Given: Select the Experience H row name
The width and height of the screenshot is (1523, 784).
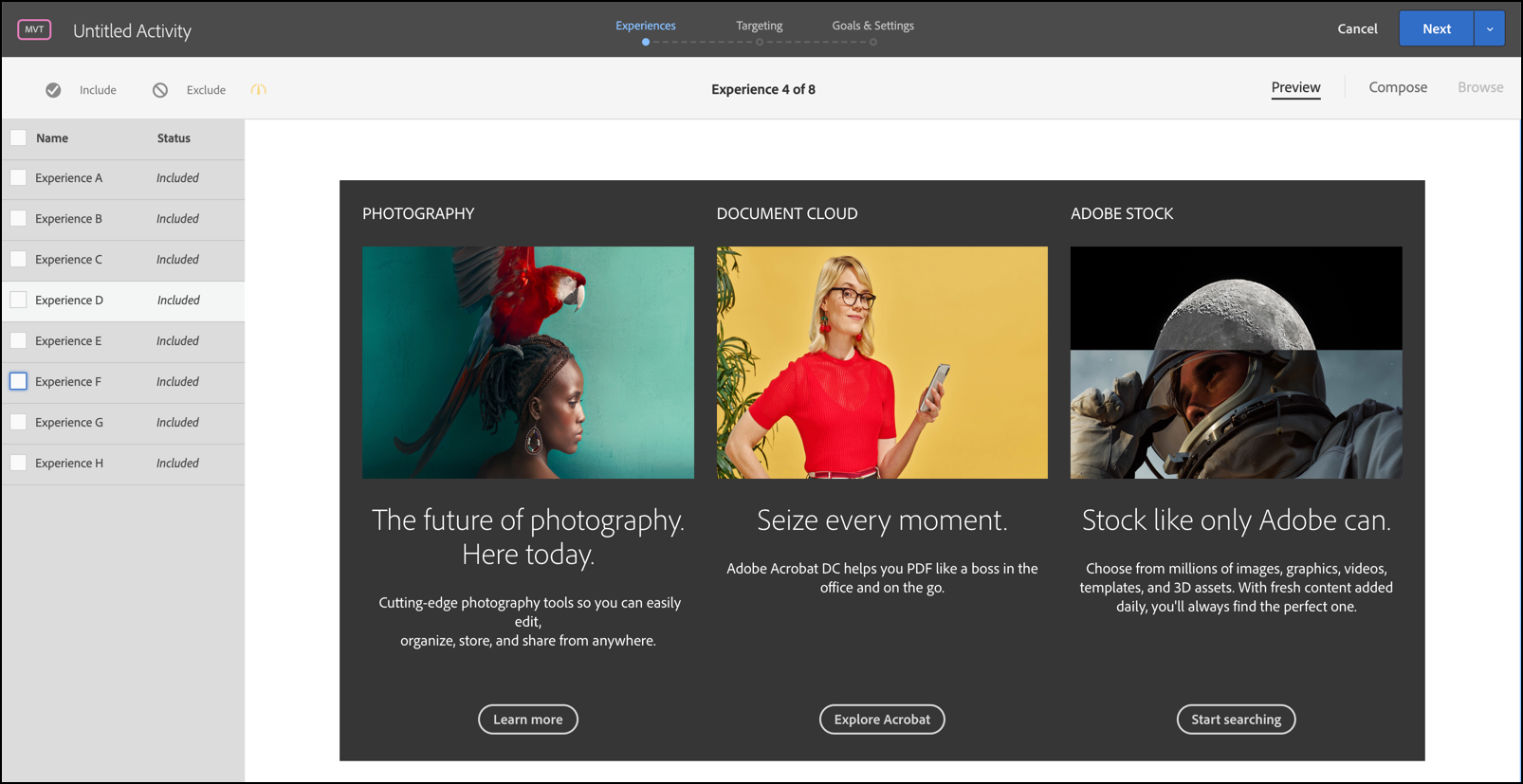Looking at the screenshot, I should click(x=69, y=463).
